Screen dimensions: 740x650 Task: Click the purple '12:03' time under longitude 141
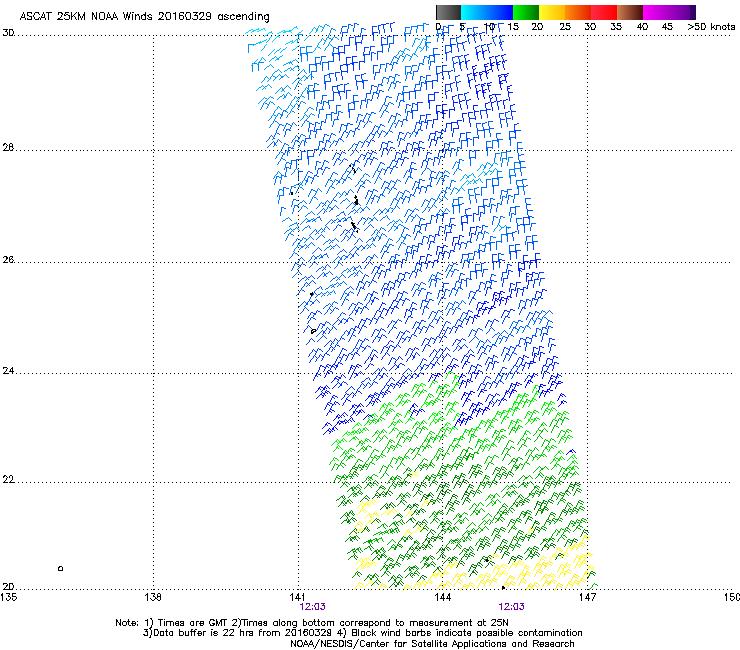click(312, 607)
